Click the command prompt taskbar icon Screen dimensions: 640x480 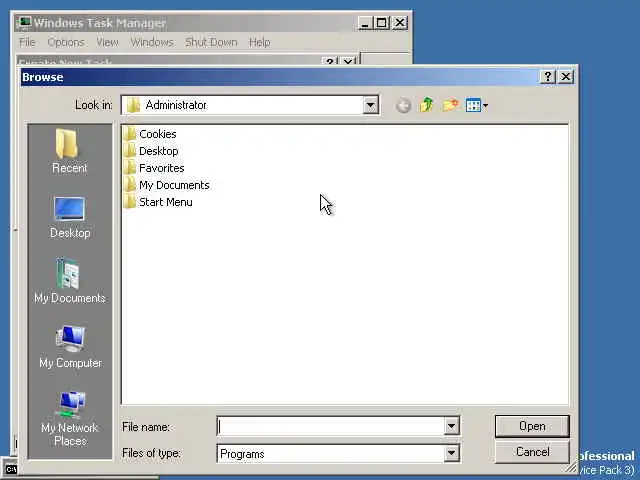pyautogui.click(x=11, y=469)
